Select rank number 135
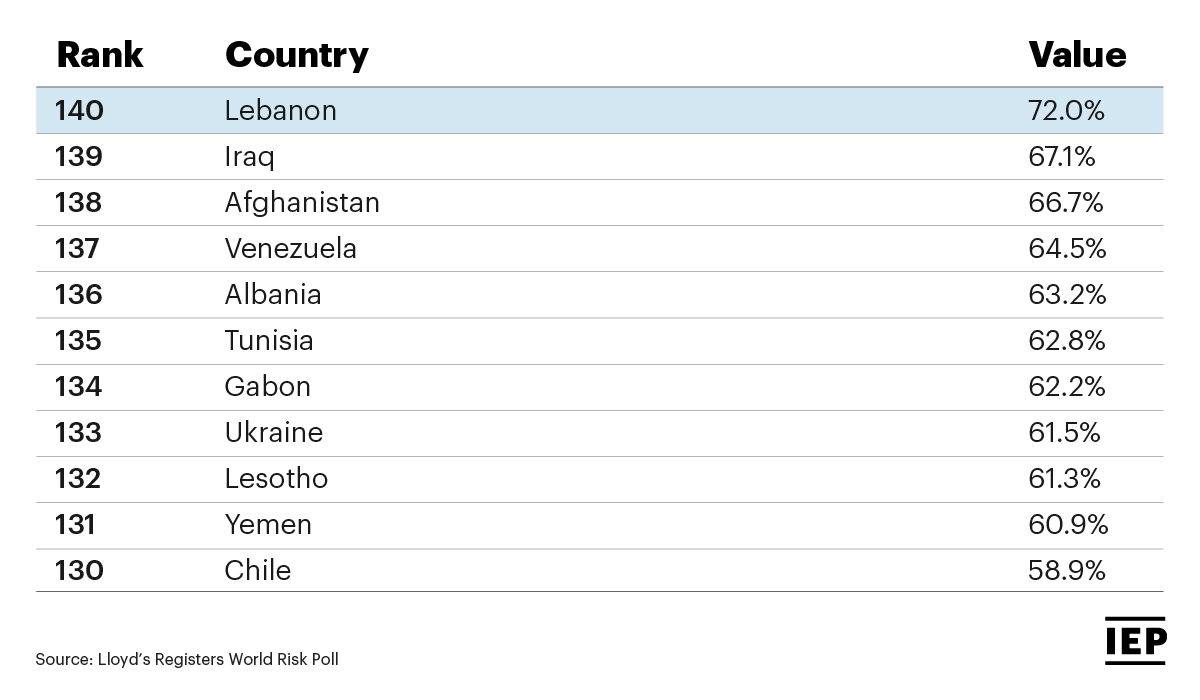This screenshot has width=1200, height=700. (79, 340)
